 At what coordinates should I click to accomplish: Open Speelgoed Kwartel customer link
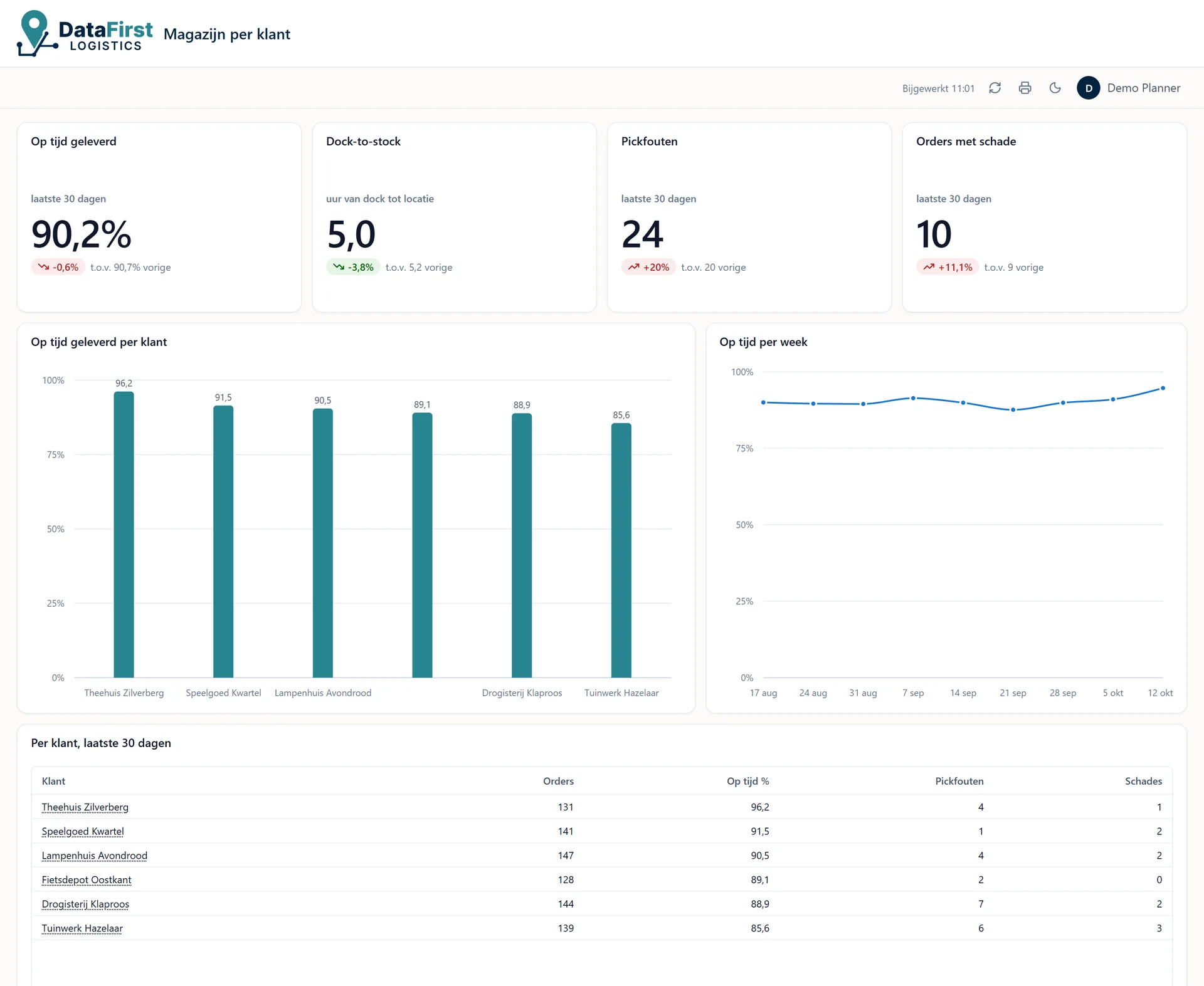click(83, 831)
